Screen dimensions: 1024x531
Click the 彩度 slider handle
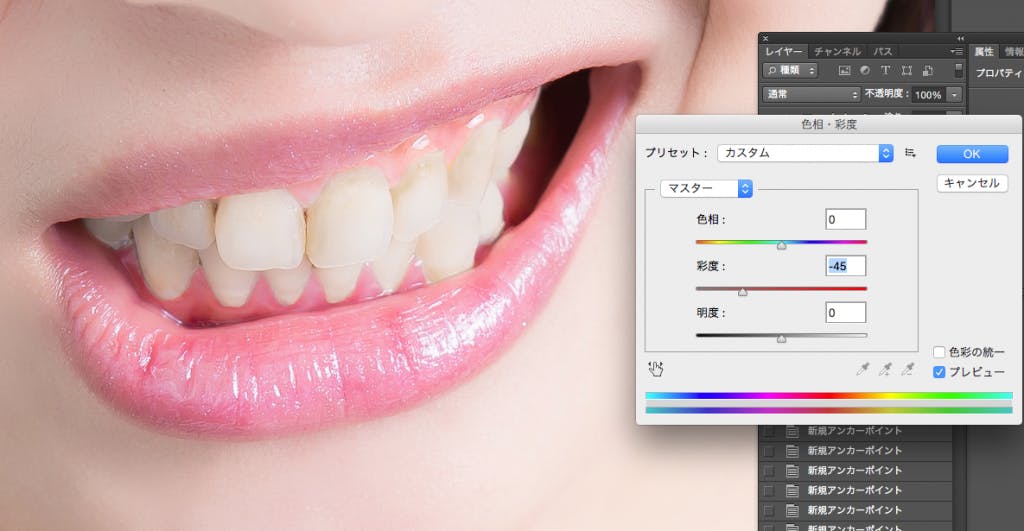click(743, 292)
